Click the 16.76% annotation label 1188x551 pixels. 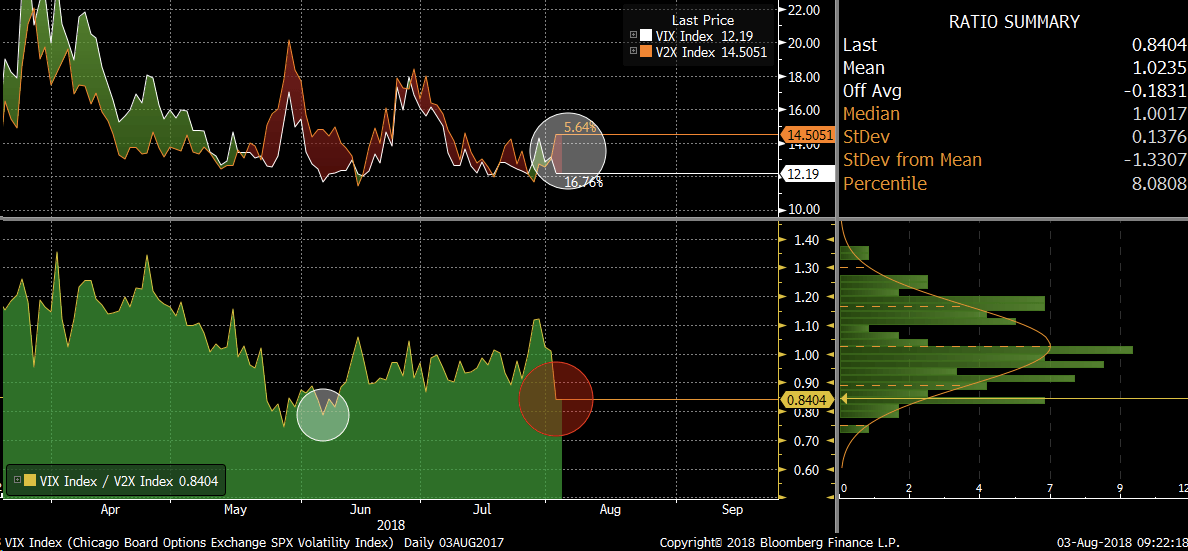583,182
